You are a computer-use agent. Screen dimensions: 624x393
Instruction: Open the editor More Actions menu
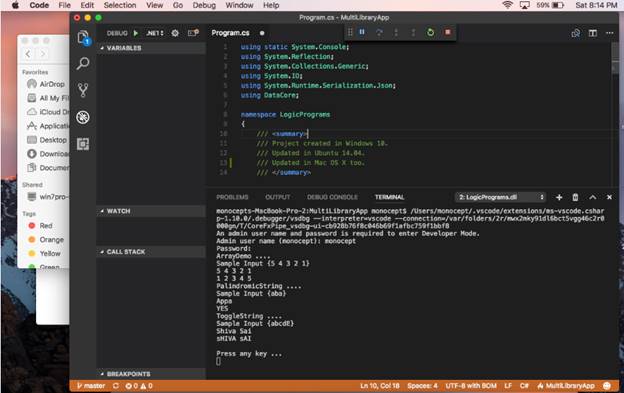[610, 33]
